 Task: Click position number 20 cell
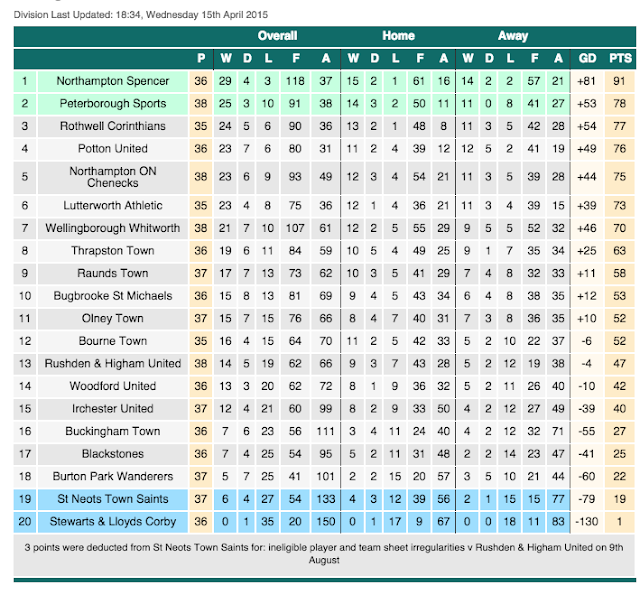[x=25, y=522]
